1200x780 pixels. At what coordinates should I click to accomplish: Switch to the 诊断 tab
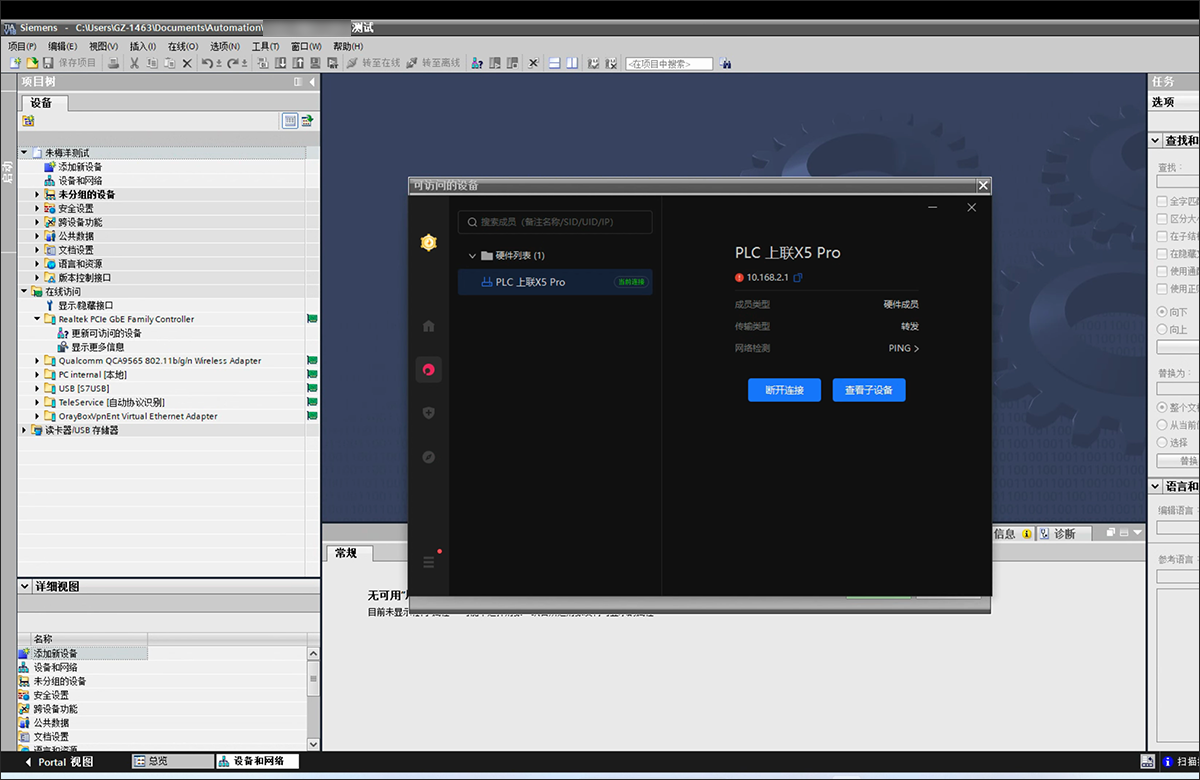pos(1063,534)
